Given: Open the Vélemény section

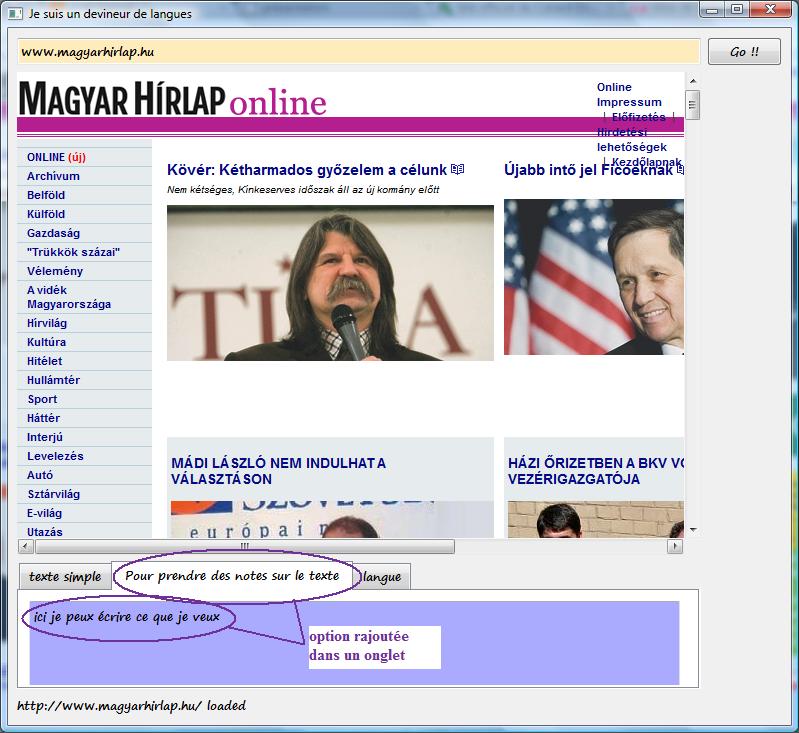Looking at the screenshot, I should pyautogui.click(x=55, y=271).
